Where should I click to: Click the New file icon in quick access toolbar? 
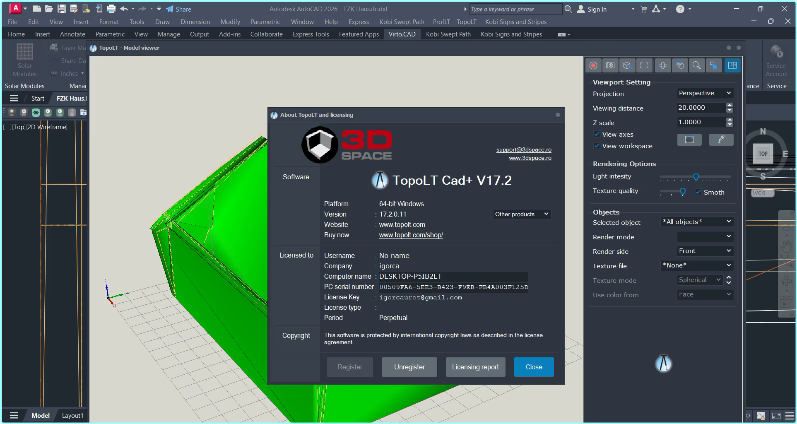point(37,9)
